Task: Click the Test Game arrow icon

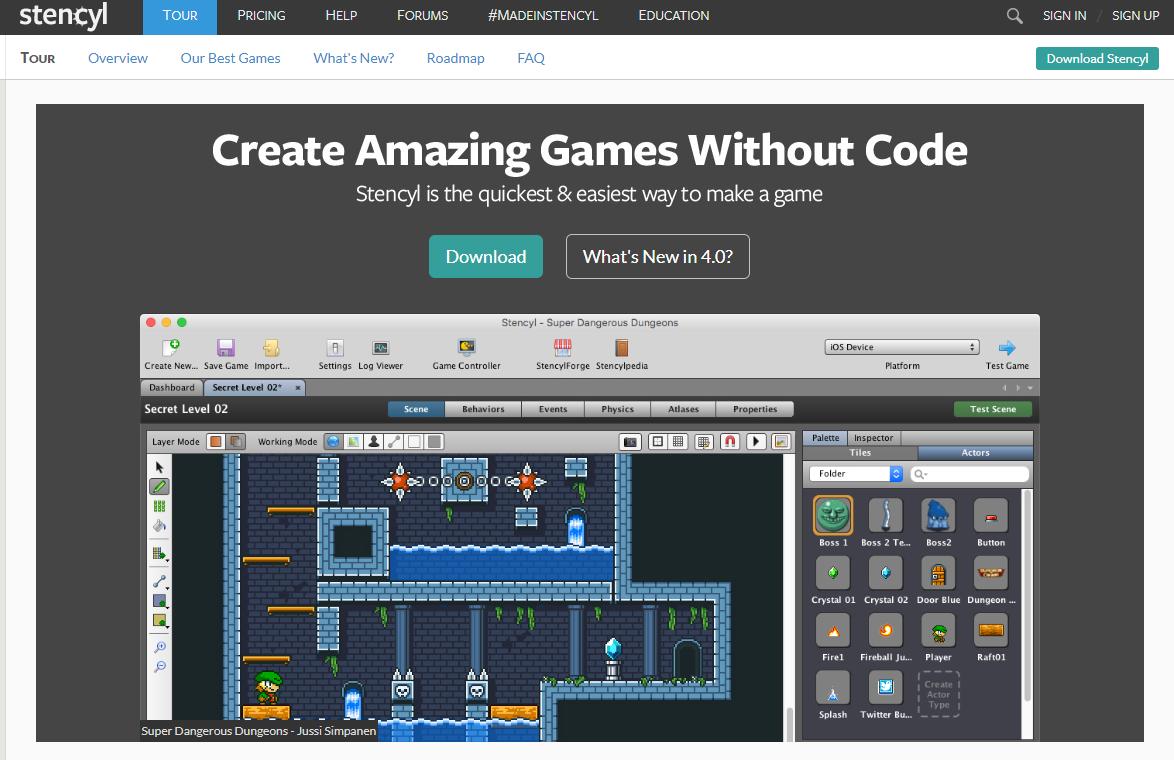Action: [x=1007, y=348]
